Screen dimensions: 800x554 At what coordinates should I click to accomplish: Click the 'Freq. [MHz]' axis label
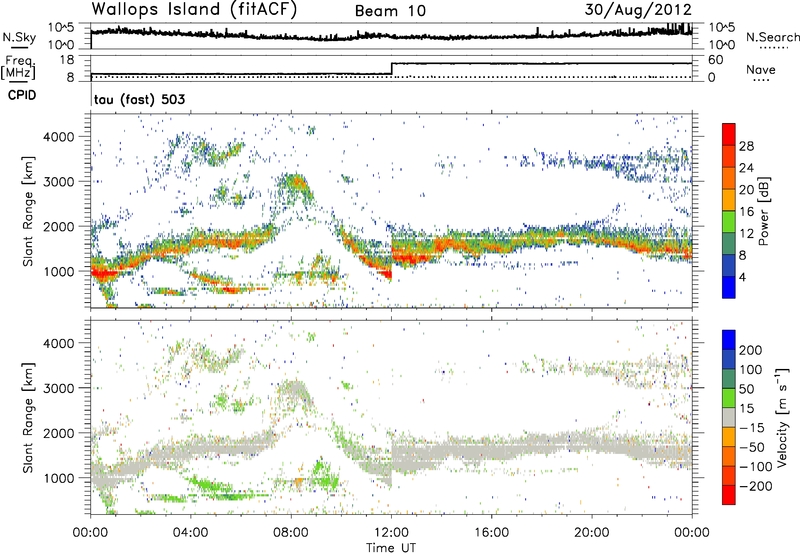pyautogui.click(x=18, y=67)
